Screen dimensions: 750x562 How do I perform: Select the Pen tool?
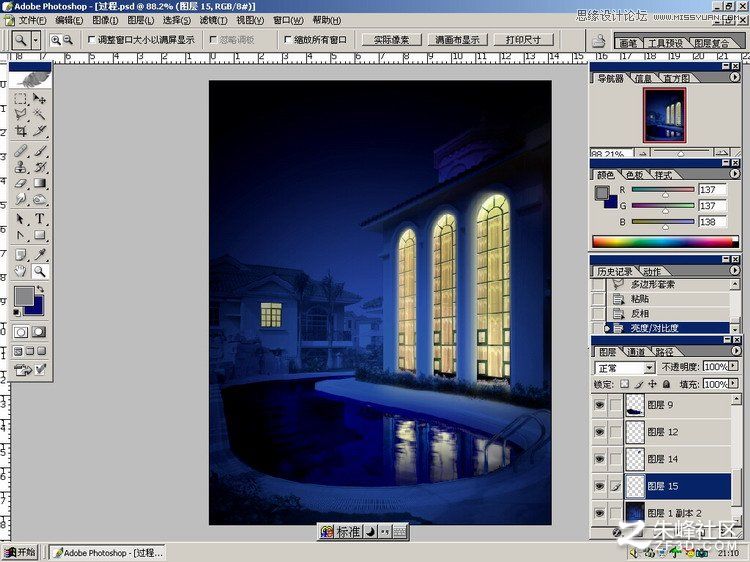click(20, 235)
